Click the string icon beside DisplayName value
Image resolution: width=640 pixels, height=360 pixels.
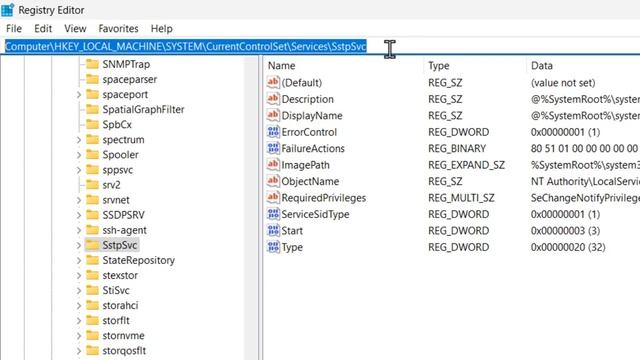click(x=273, y=115)
